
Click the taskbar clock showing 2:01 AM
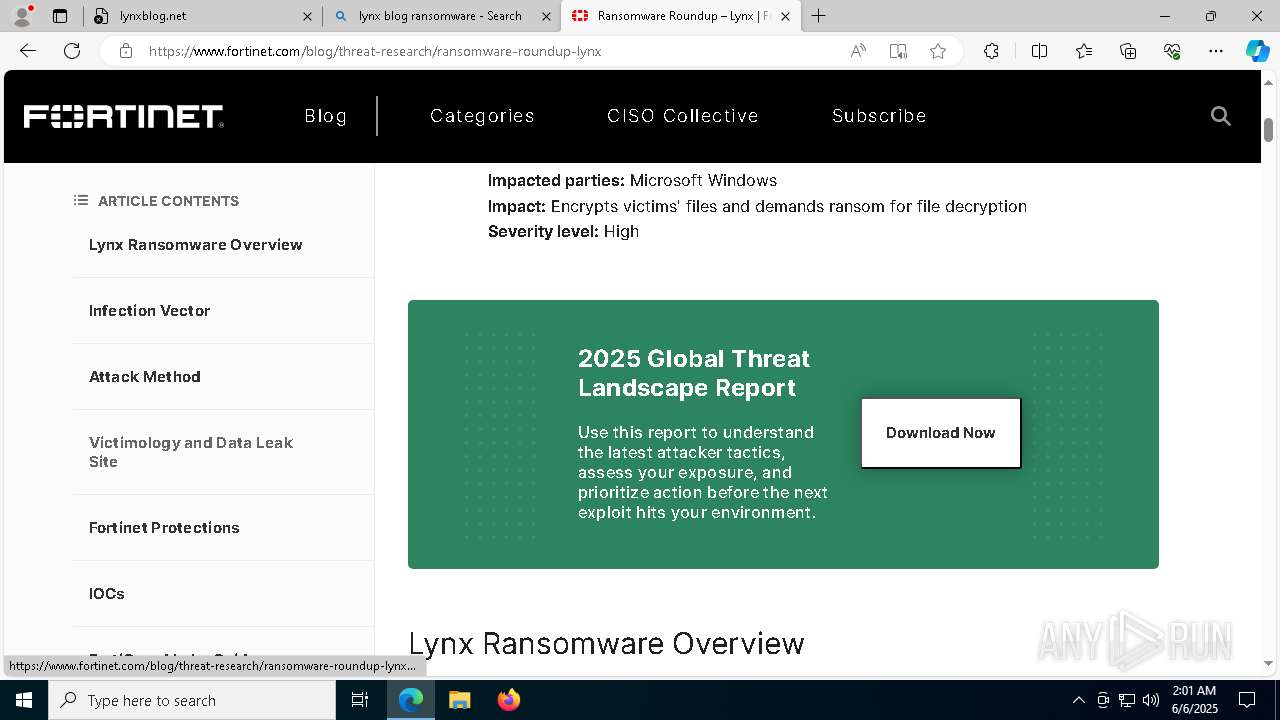click(x=1194, y=700)
